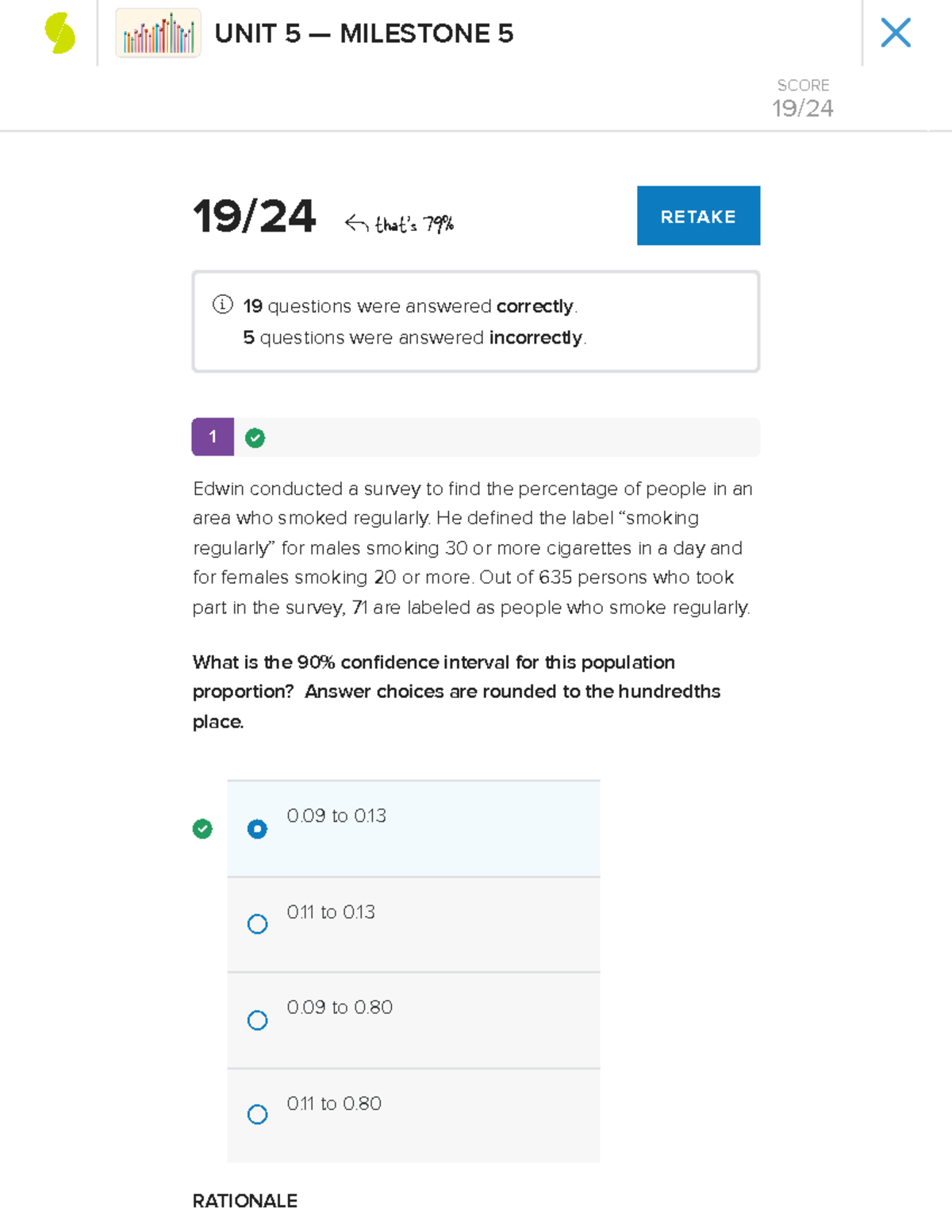This screenshot has width=952, height=1232.
Task: Expand the question 1 result row
Action: tap(476, 437)
